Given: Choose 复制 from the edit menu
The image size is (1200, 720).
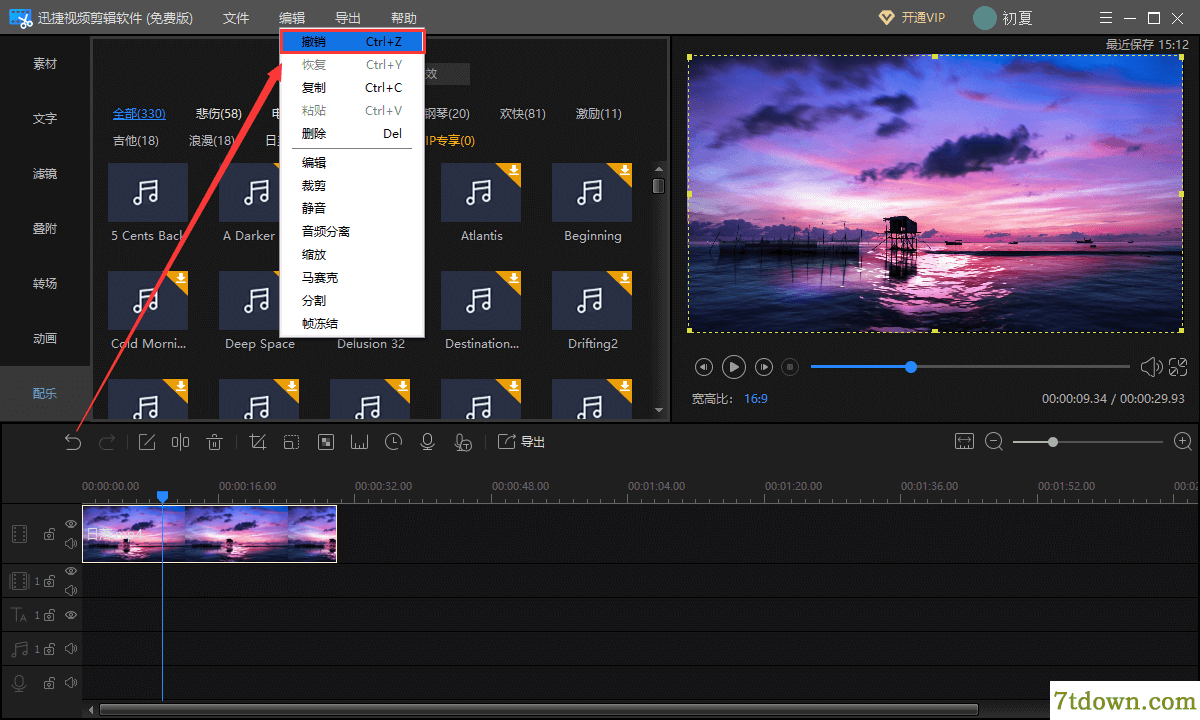Looking at the screenshot, I should [353, 87].
